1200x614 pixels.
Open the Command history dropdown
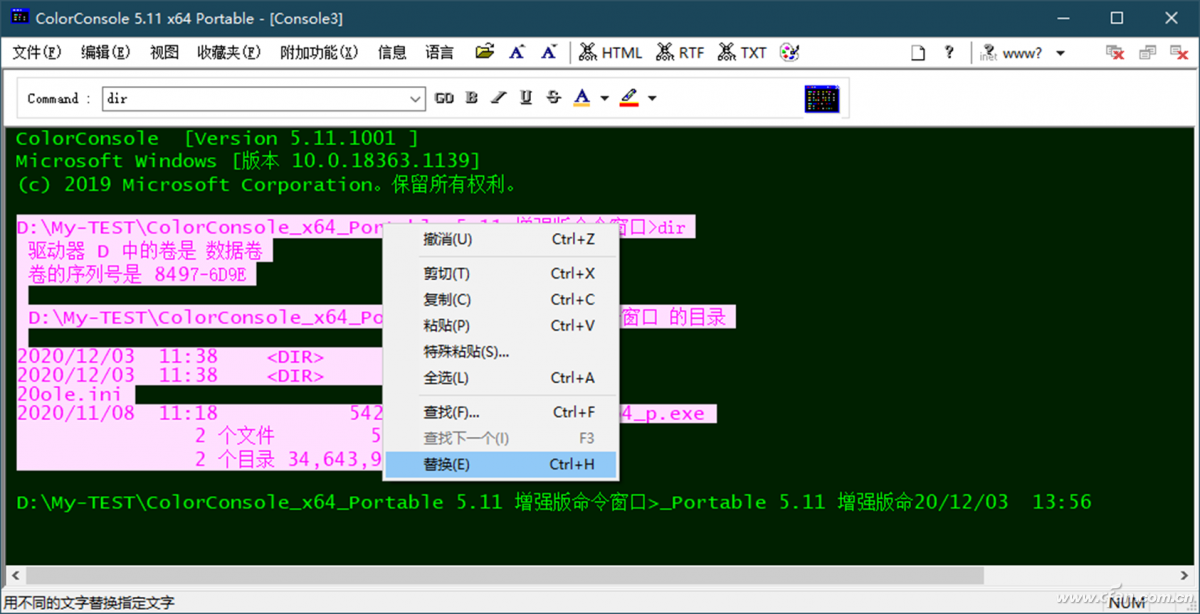[x=414, y=98]
